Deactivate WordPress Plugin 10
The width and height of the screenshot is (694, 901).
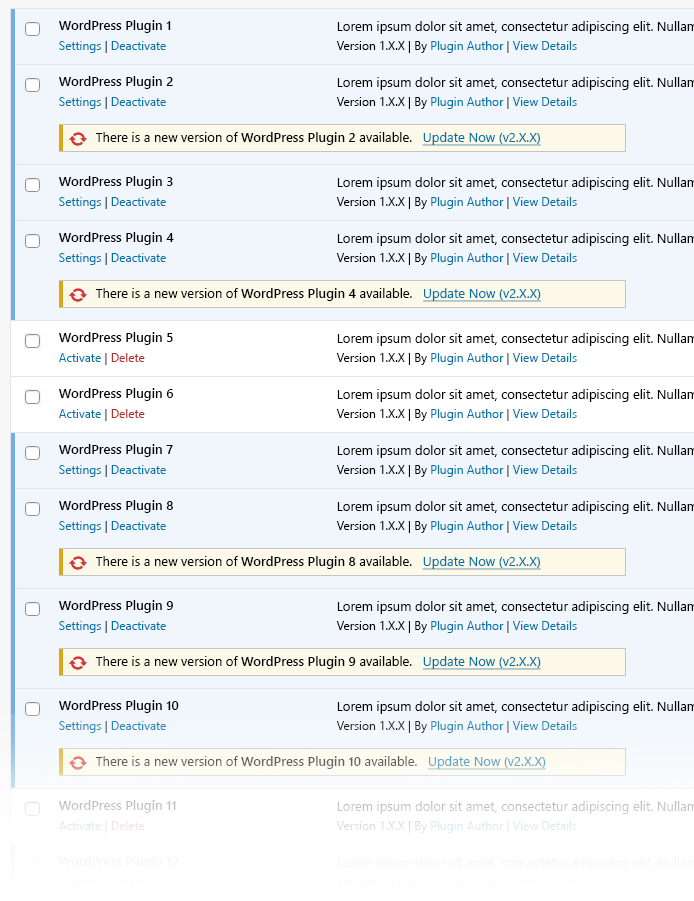point(138,726)
